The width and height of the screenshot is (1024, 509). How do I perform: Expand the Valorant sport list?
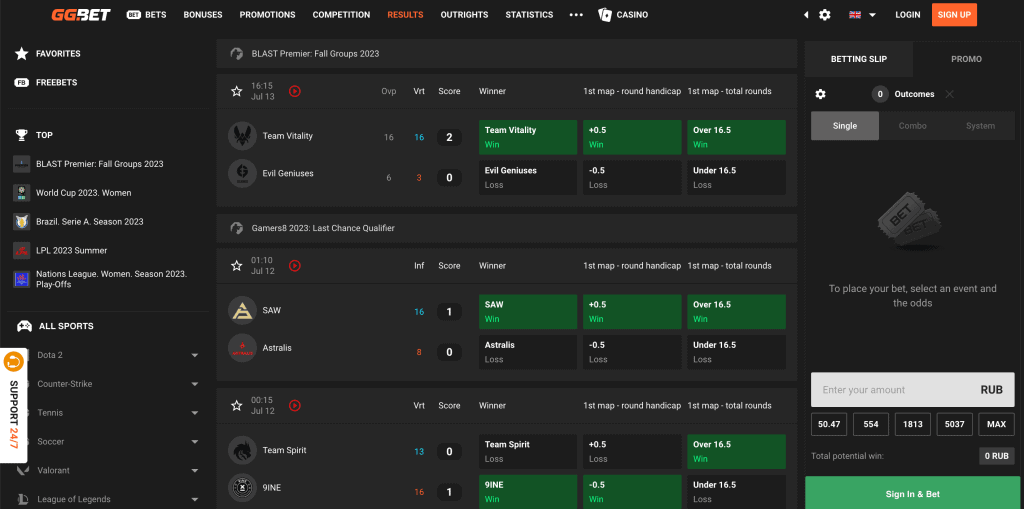(195, 470)
